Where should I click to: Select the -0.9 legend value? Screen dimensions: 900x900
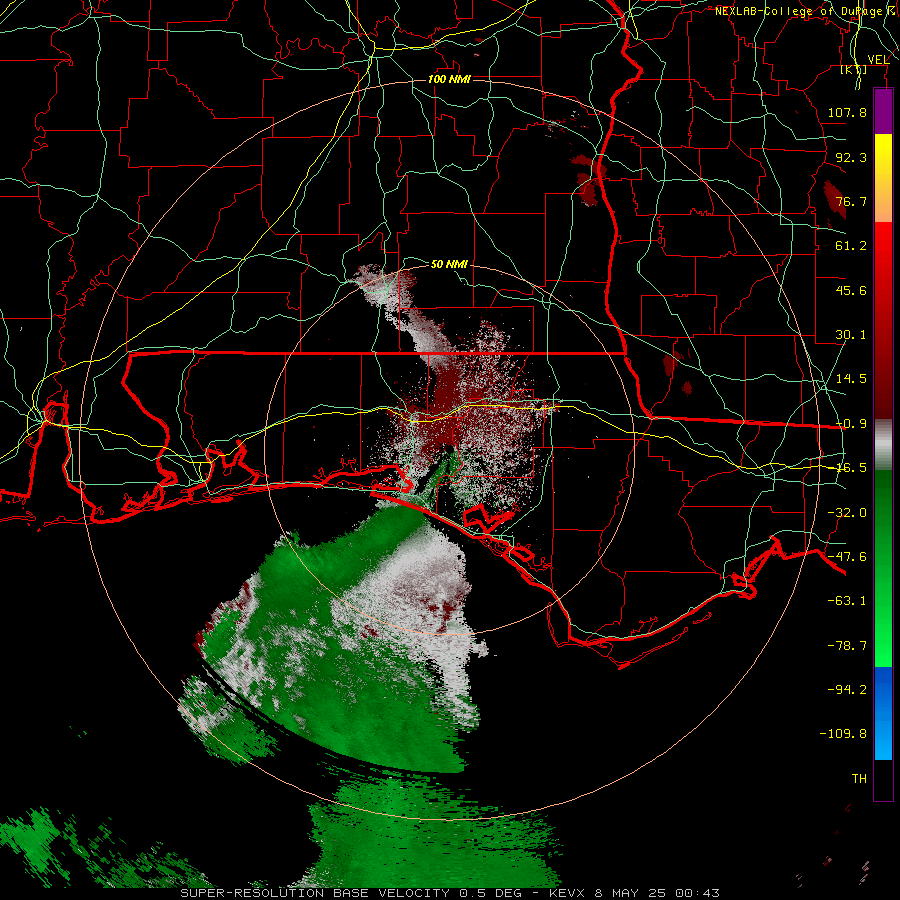(x=851, y=424)
